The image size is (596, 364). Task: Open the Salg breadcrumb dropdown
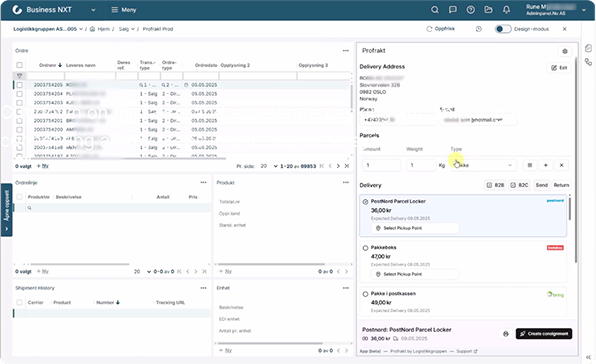pos(127,29)
